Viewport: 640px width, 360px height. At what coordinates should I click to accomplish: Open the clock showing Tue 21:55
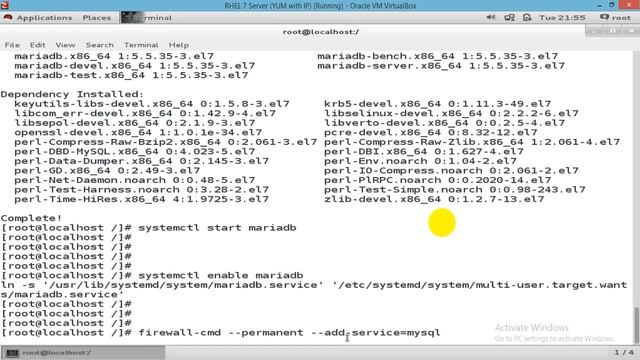point(562,18)
